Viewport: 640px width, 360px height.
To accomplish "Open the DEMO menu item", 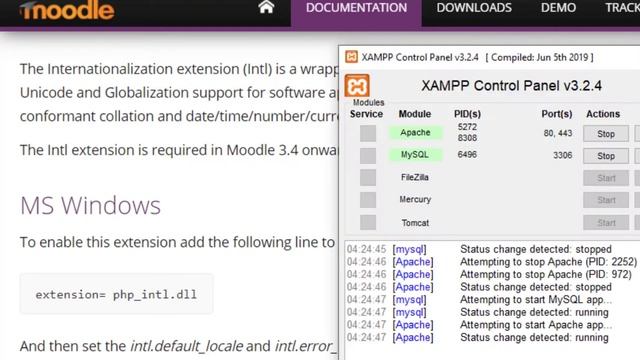I will tap(558, 8).
